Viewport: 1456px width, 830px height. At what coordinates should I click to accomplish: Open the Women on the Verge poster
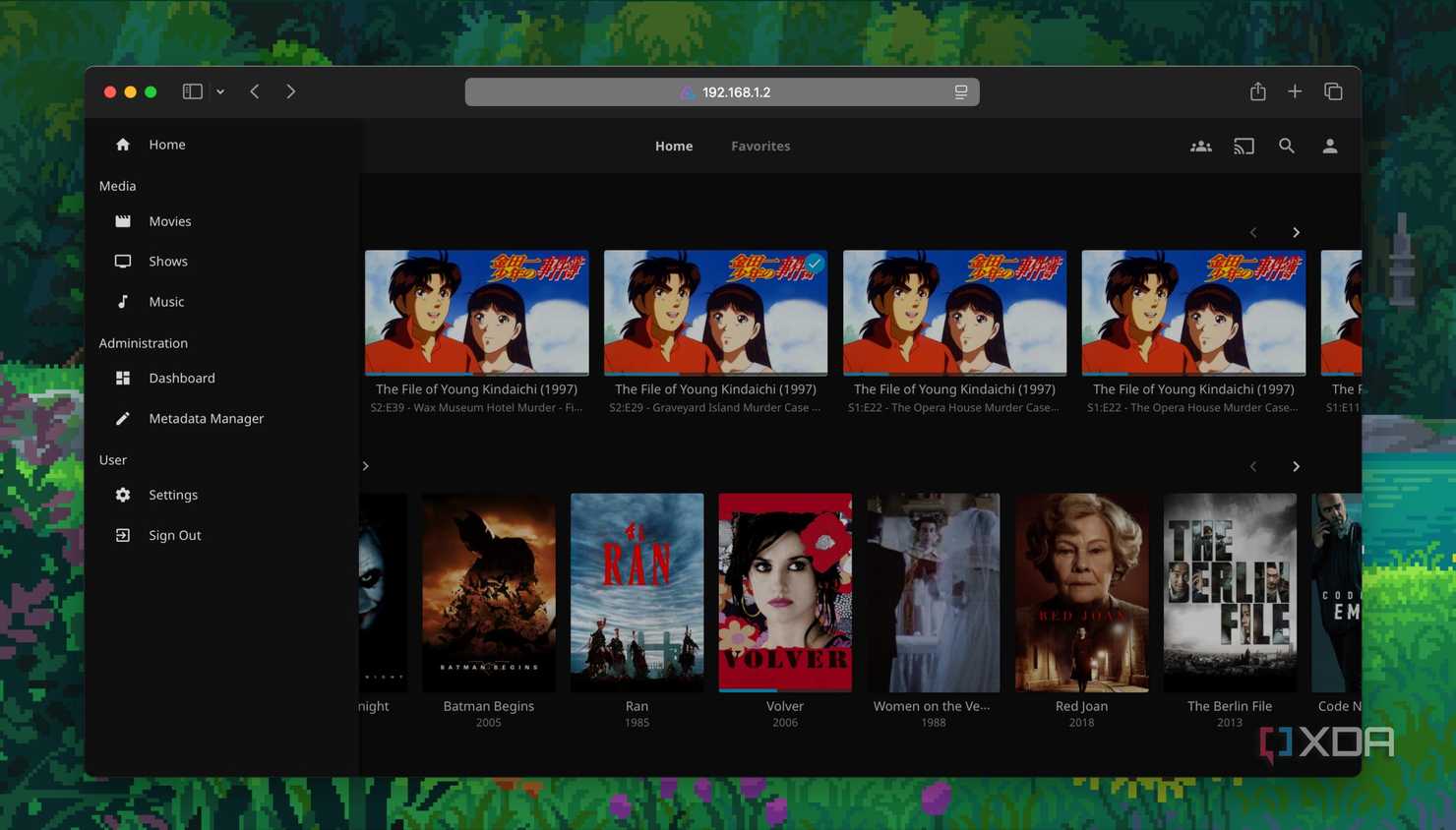(x=934, y=592)
